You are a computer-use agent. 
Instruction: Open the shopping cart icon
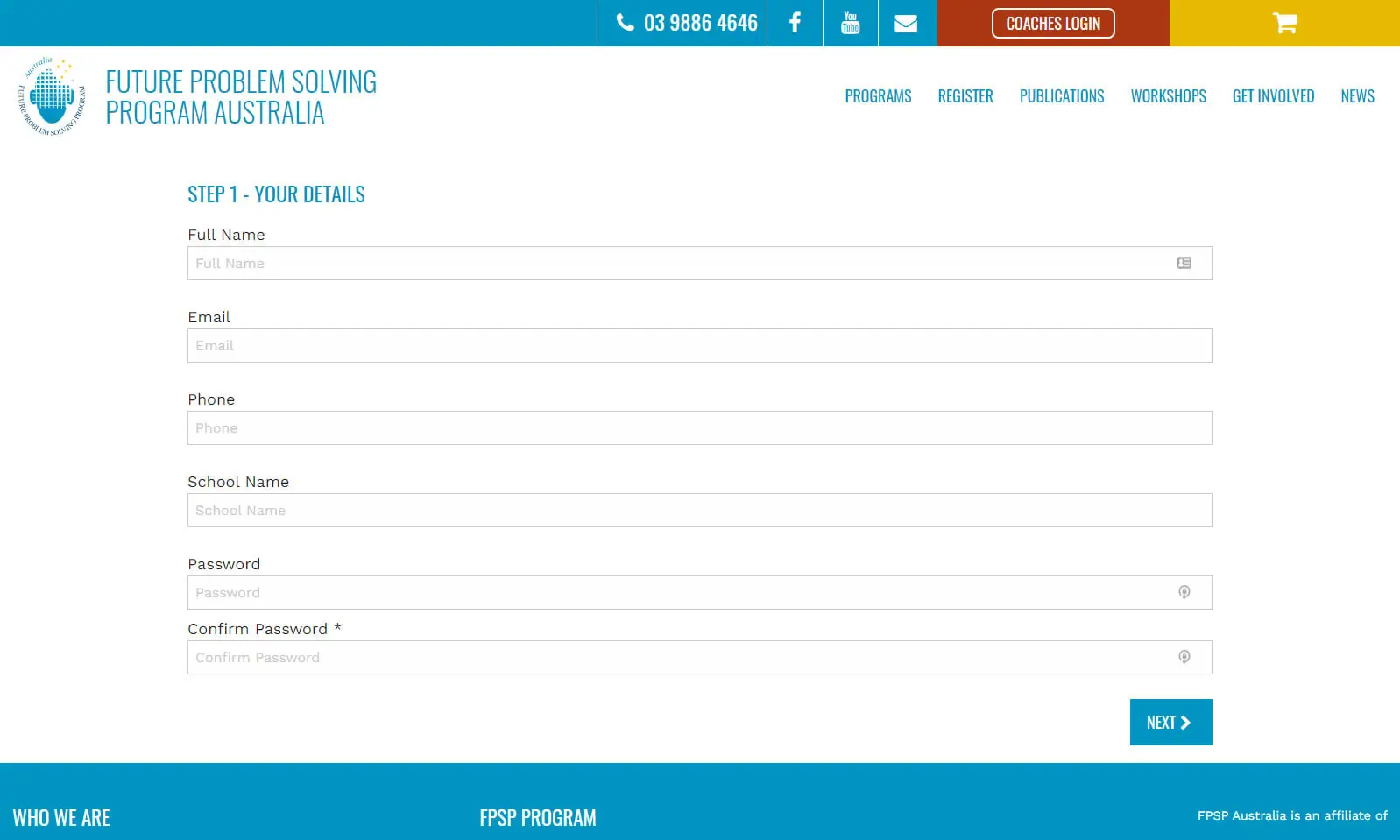pyautogui.click(x=1284, y=23)
